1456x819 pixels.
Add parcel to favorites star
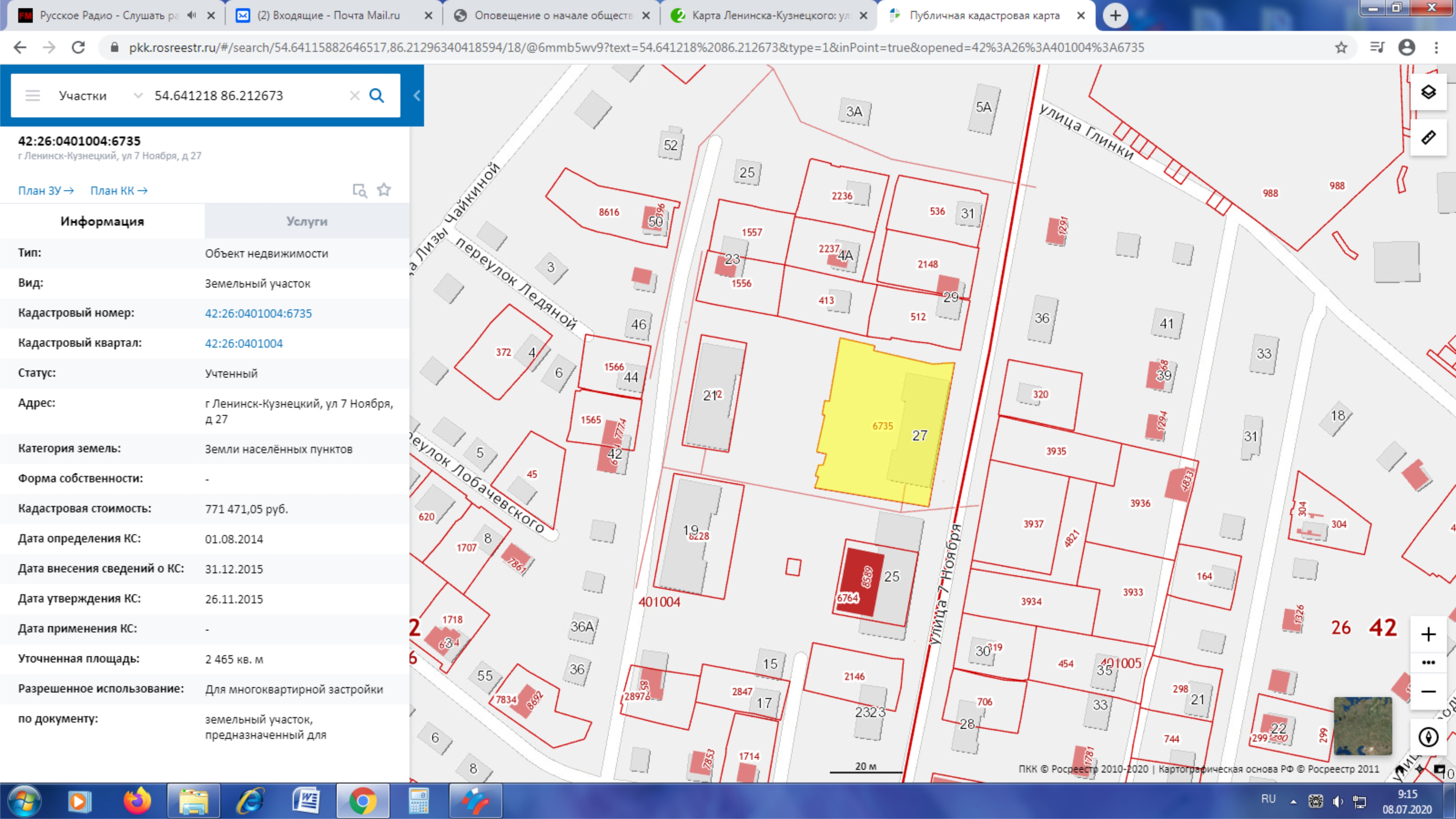click(384, 190)
